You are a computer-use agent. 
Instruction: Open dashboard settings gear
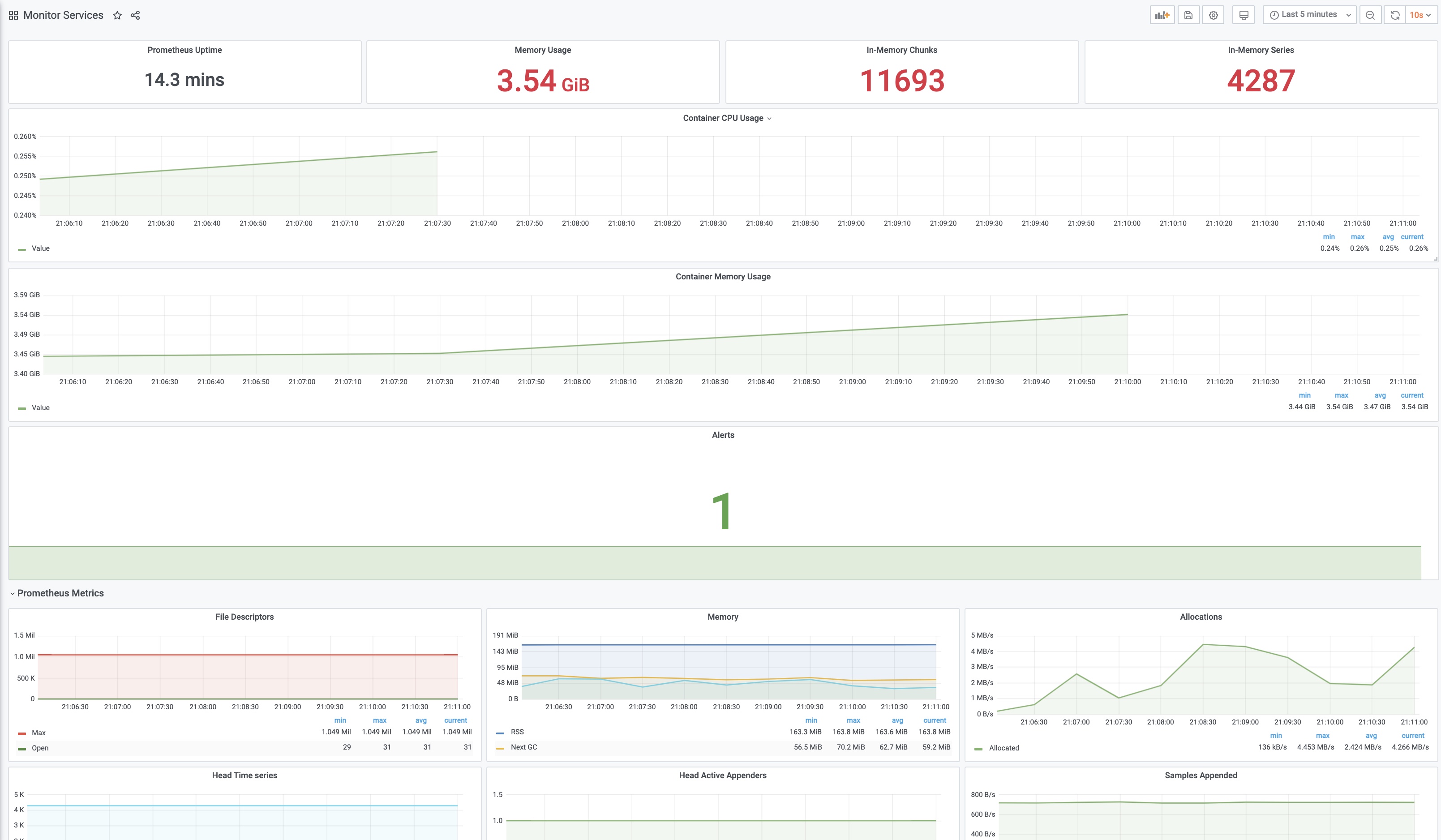1213,15
